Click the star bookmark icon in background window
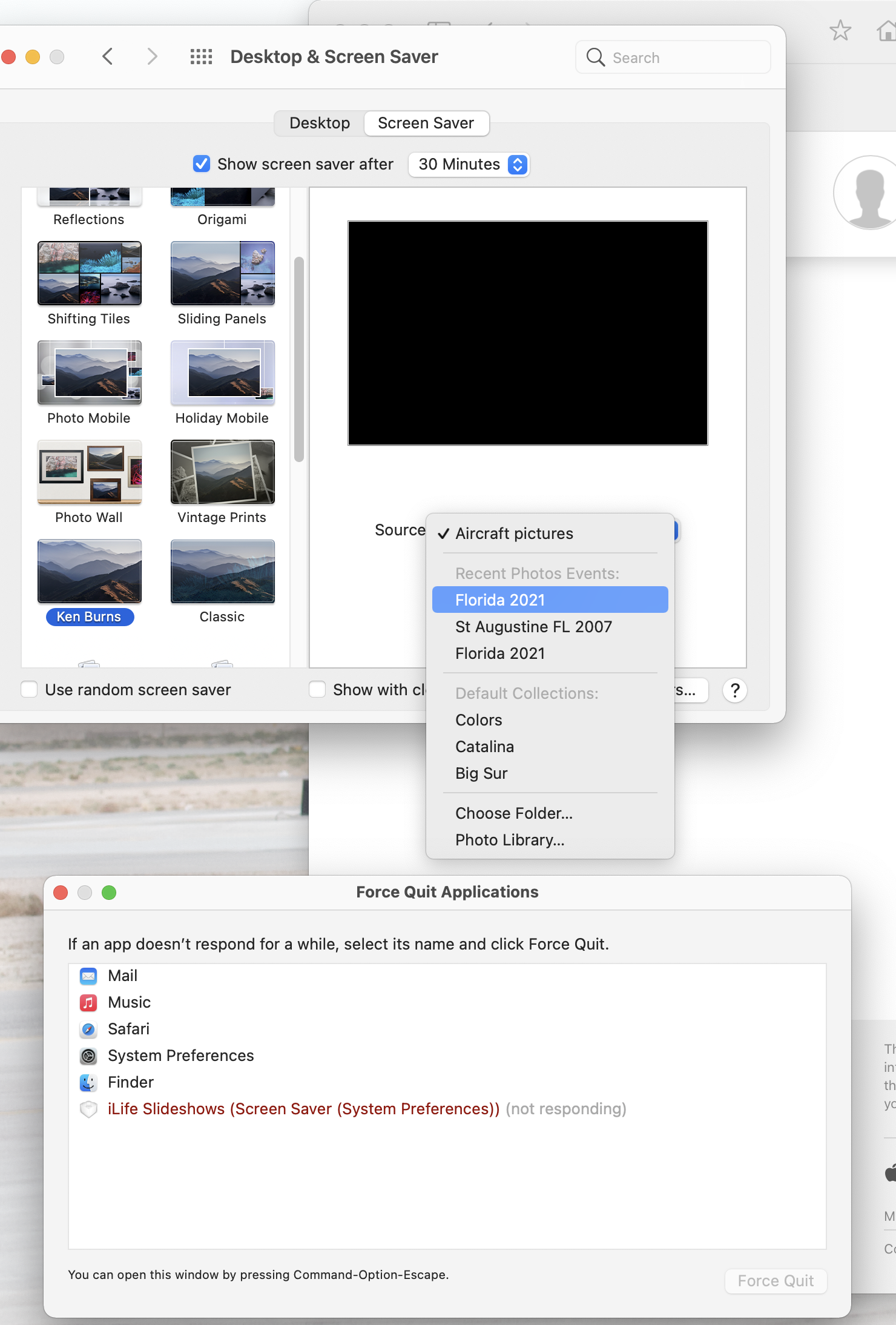This screenshot has width=896, height=1325. (x=840, y=30)
